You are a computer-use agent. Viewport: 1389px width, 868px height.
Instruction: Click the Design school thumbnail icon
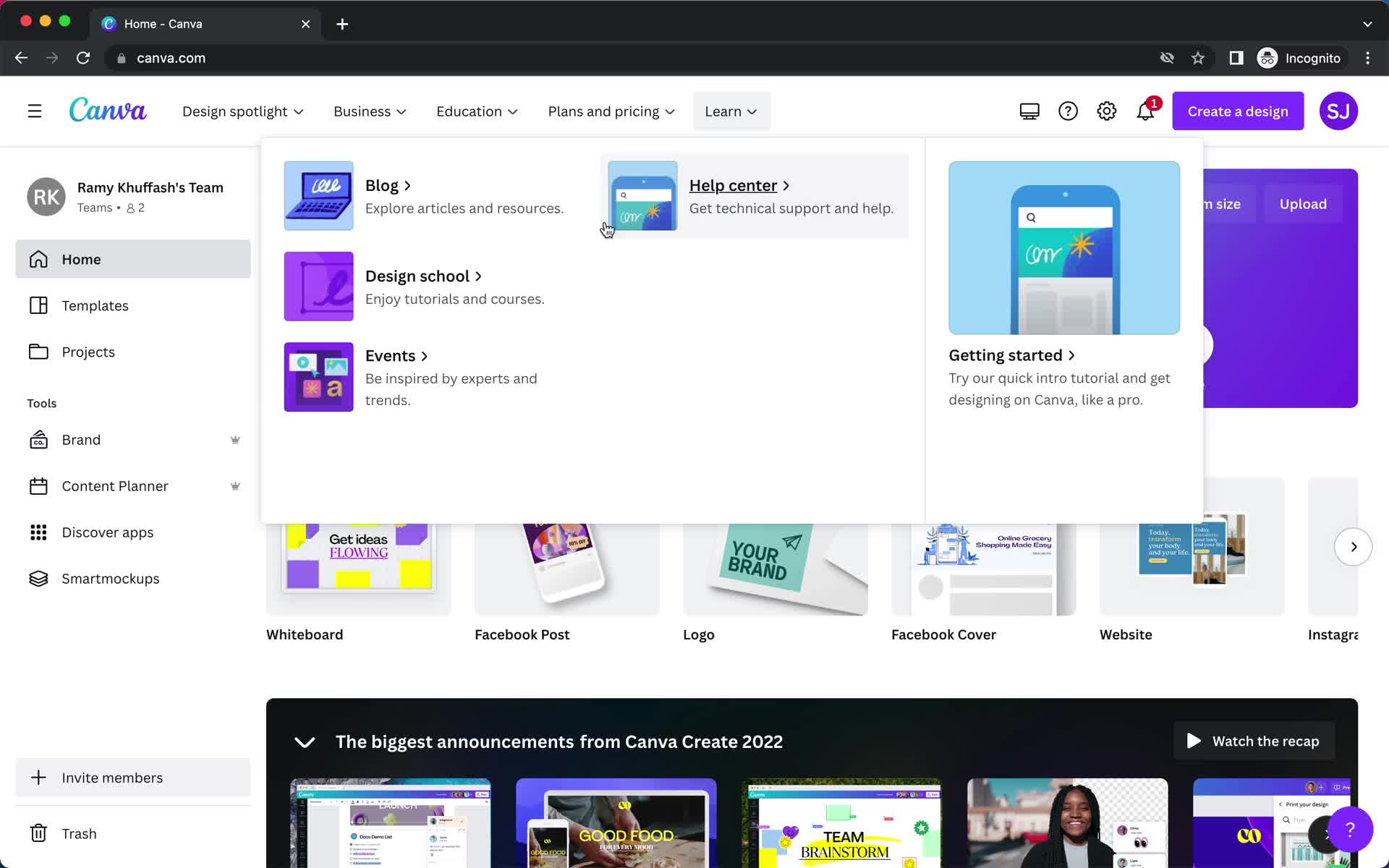(x=318, y=286)
